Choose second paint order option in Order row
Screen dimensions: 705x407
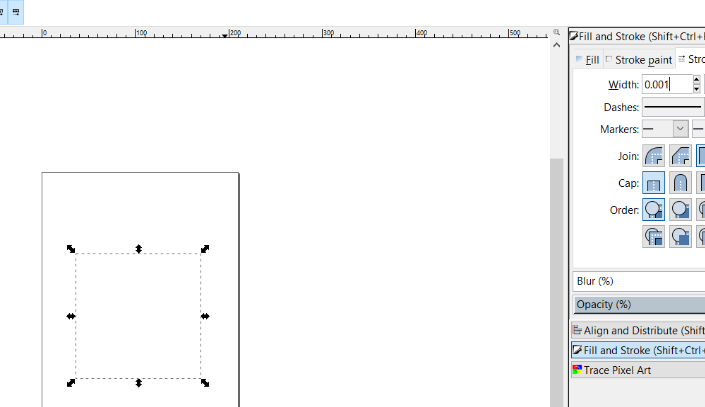point(680,210)
